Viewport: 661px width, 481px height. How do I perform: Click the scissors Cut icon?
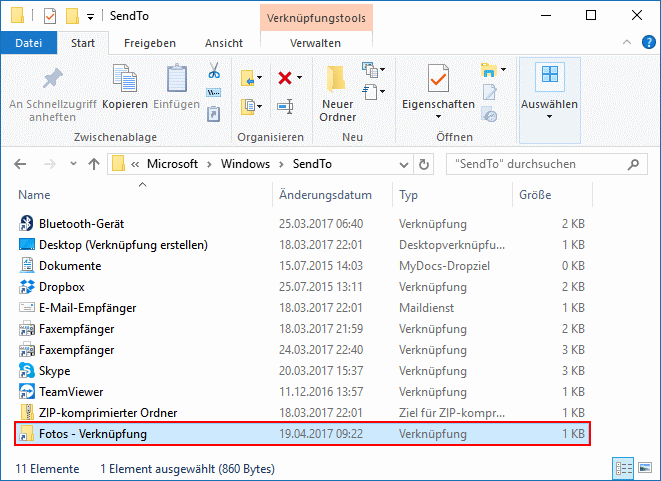coord(214,70)
